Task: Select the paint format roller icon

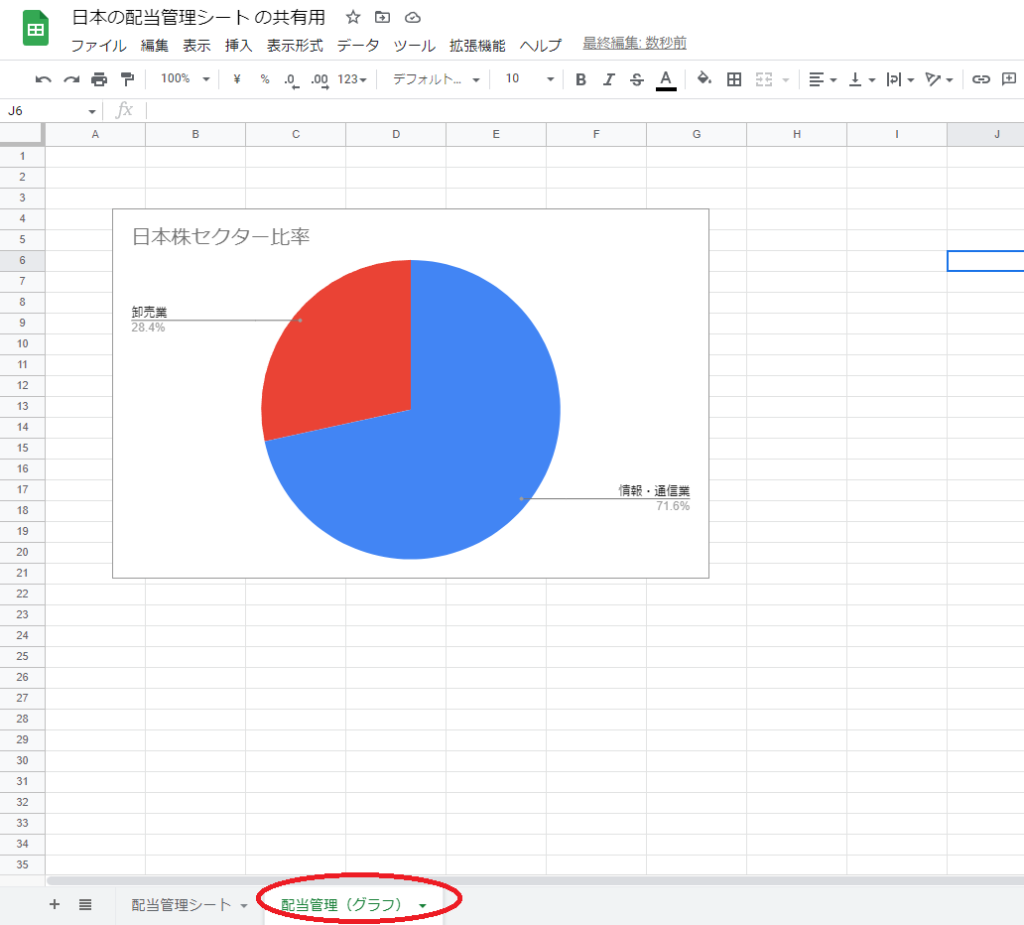Action: (127, 79)
